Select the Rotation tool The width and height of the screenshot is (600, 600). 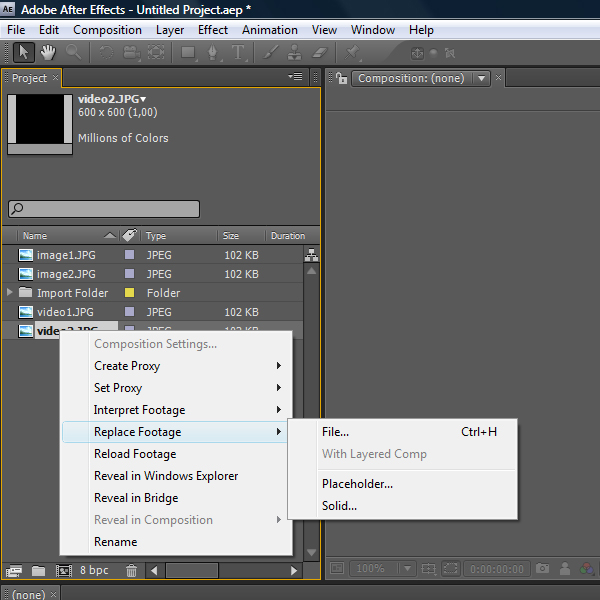(106, 52)
